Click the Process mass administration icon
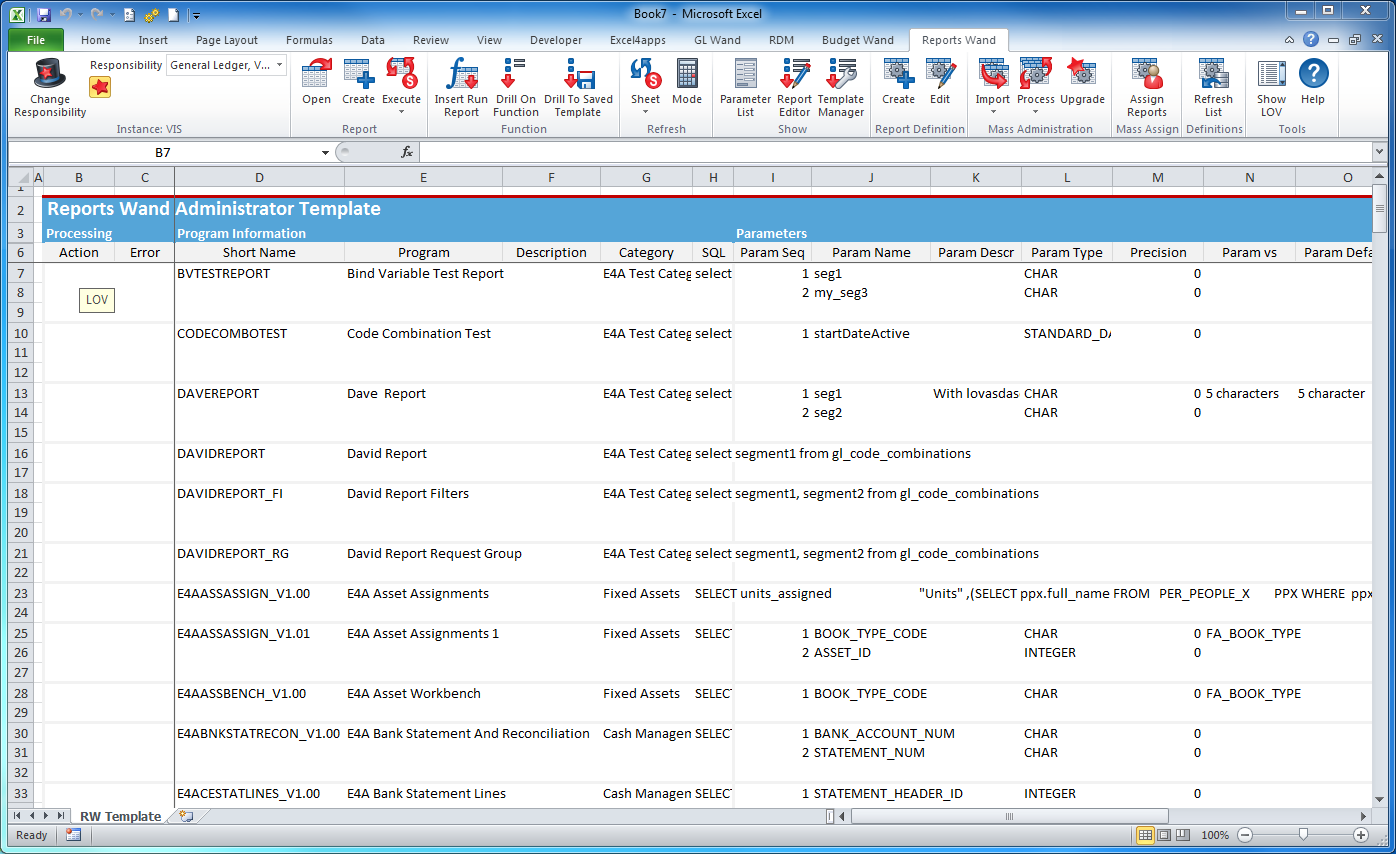Screen dimensions: 1396x854 (1036, 74)
